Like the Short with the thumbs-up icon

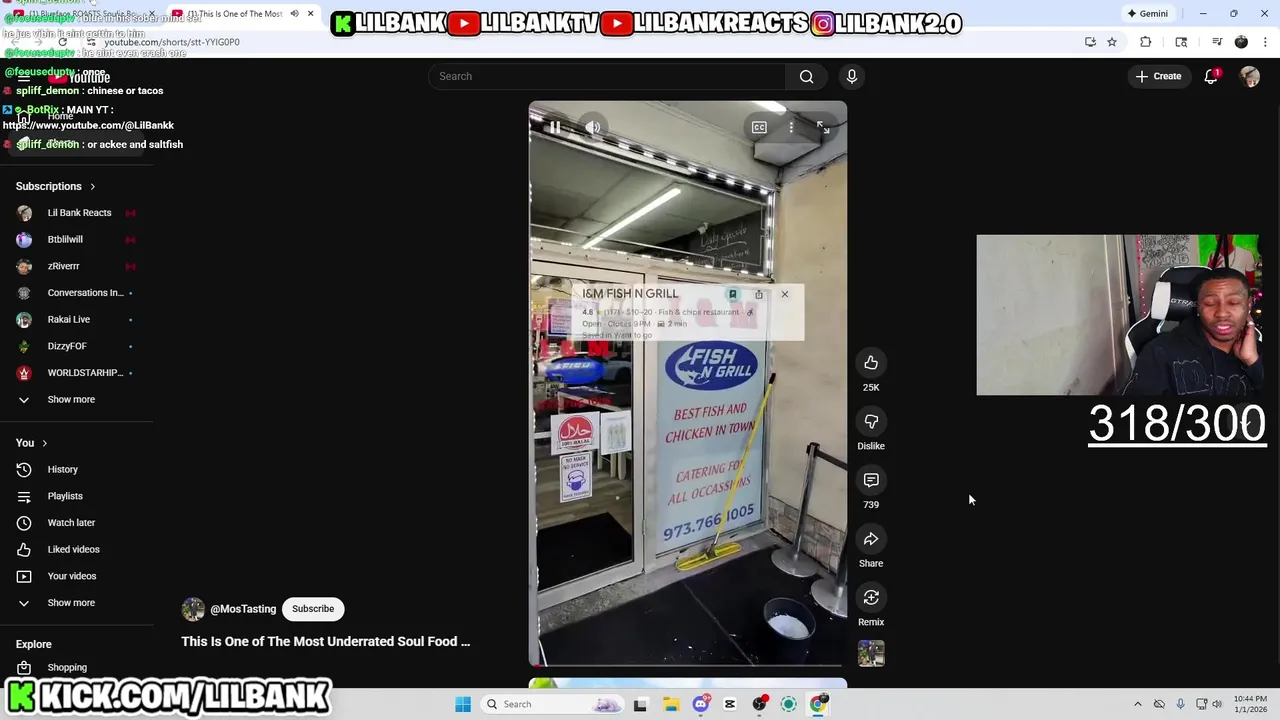pos(871,363)
